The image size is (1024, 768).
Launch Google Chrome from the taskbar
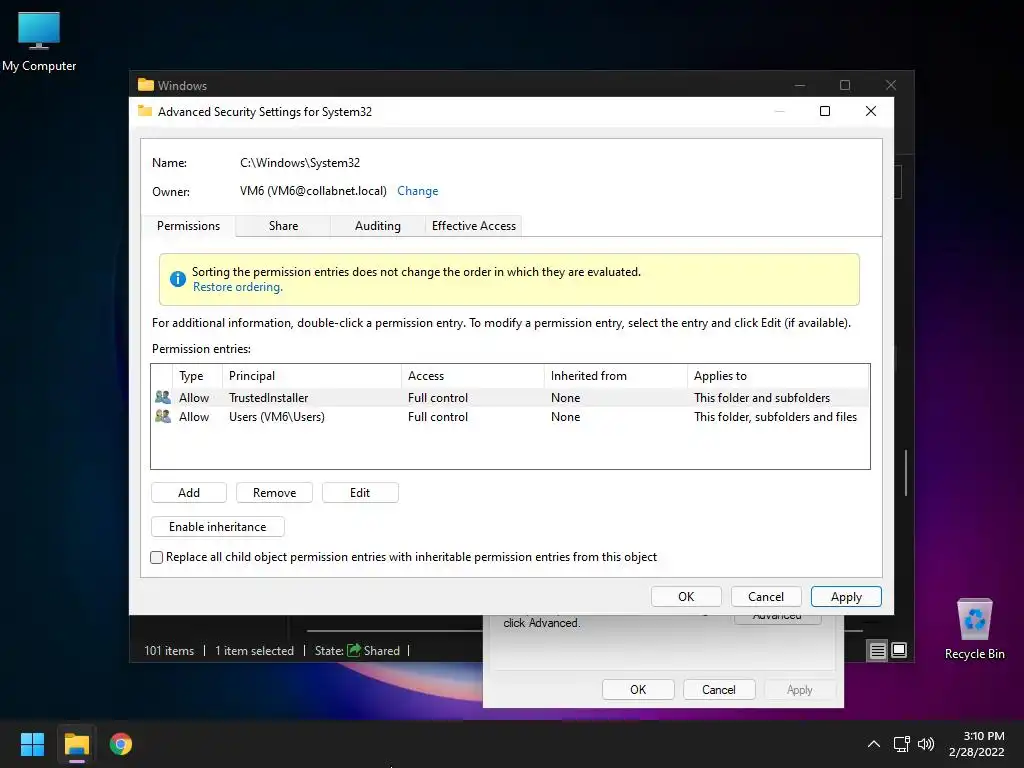[x=121, y=744]
